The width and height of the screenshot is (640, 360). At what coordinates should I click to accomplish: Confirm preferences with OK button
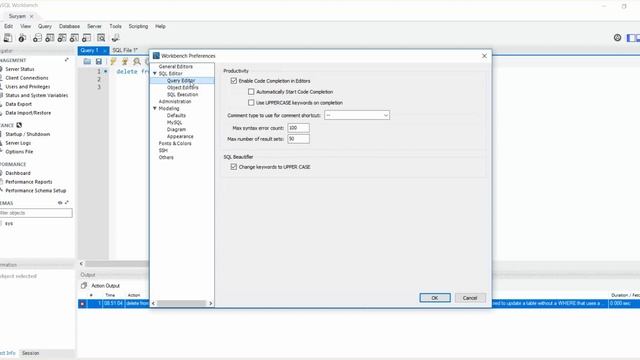point(435,298)
